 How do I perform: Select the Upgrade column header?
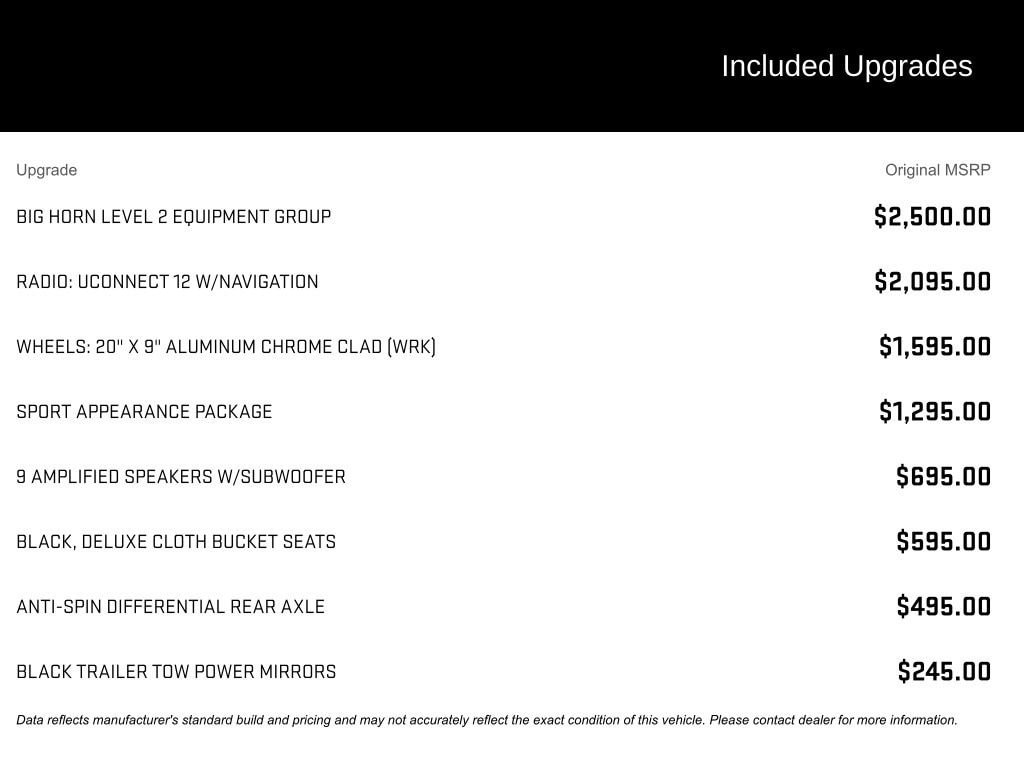pos(46,170)
